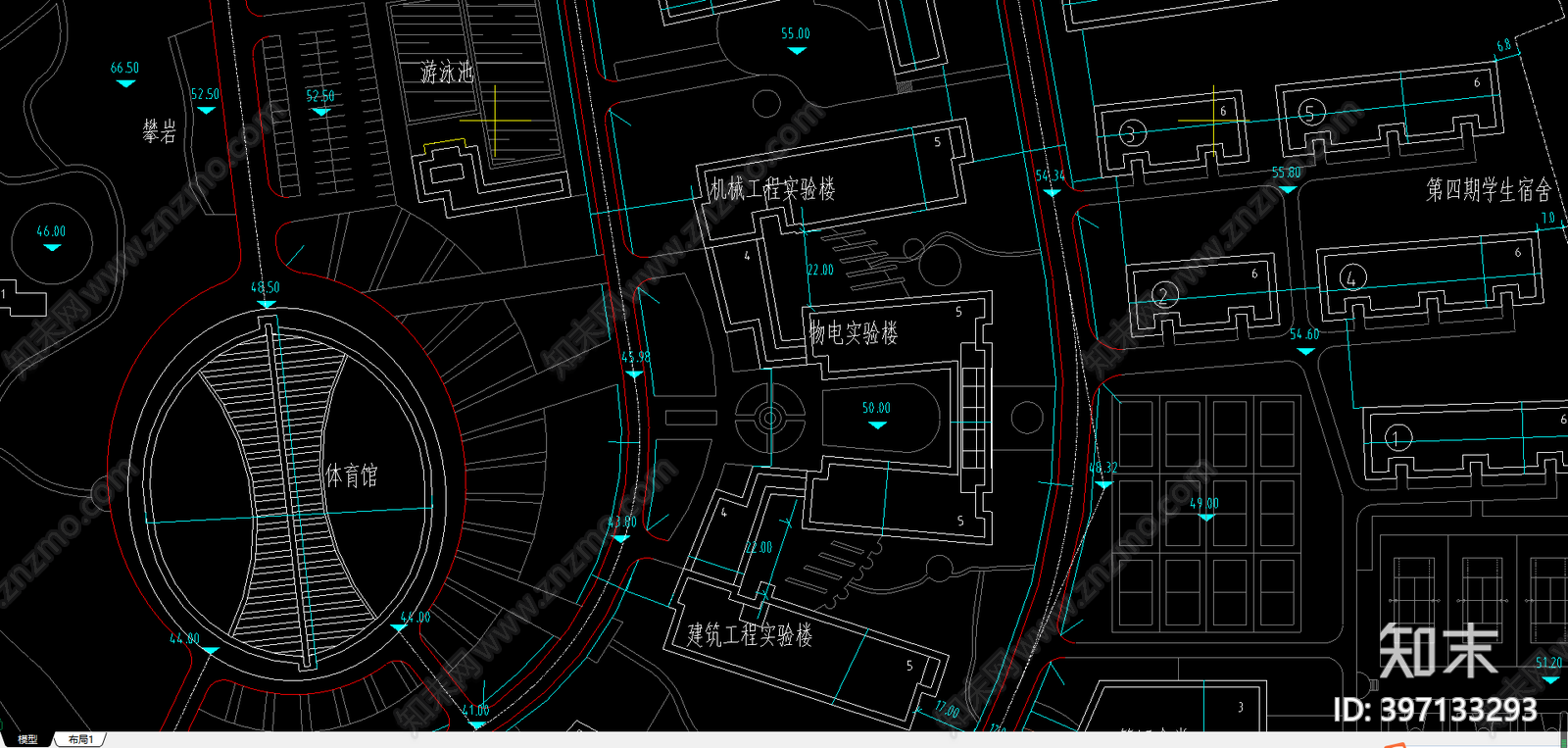Select circled number 1 dormitory marker
The width and height of the screenshot is (1568, 748).
[x=1397, y=437]
